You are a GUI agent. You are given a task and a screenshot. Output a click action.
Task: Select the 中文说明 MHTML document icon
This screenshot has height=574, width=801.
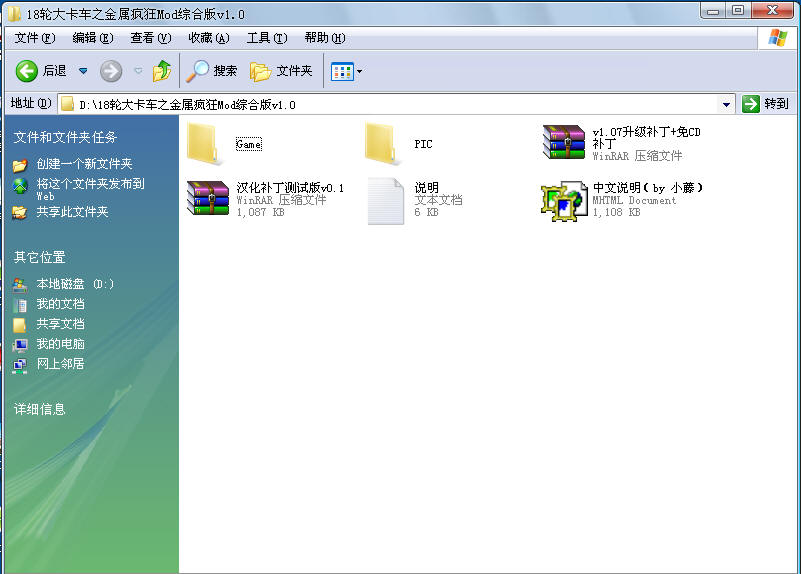tap(564, 201)
